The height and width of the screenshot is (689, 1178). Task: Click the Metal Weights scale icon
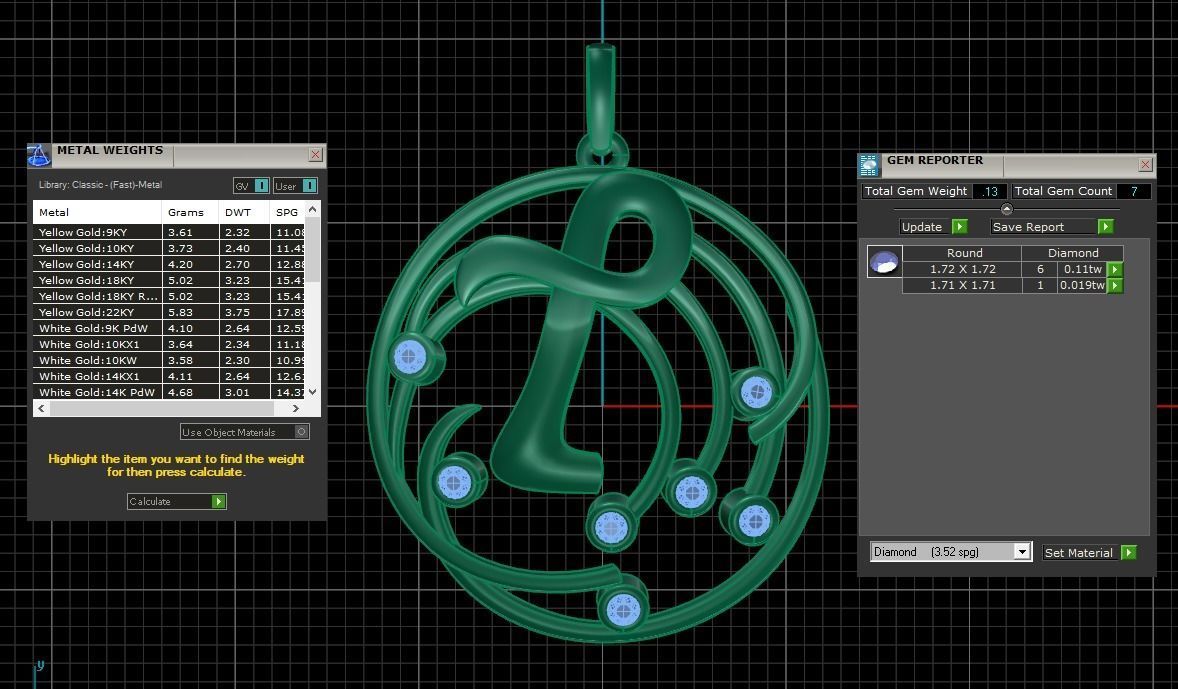pyautogui.click(x=39, y=156)
